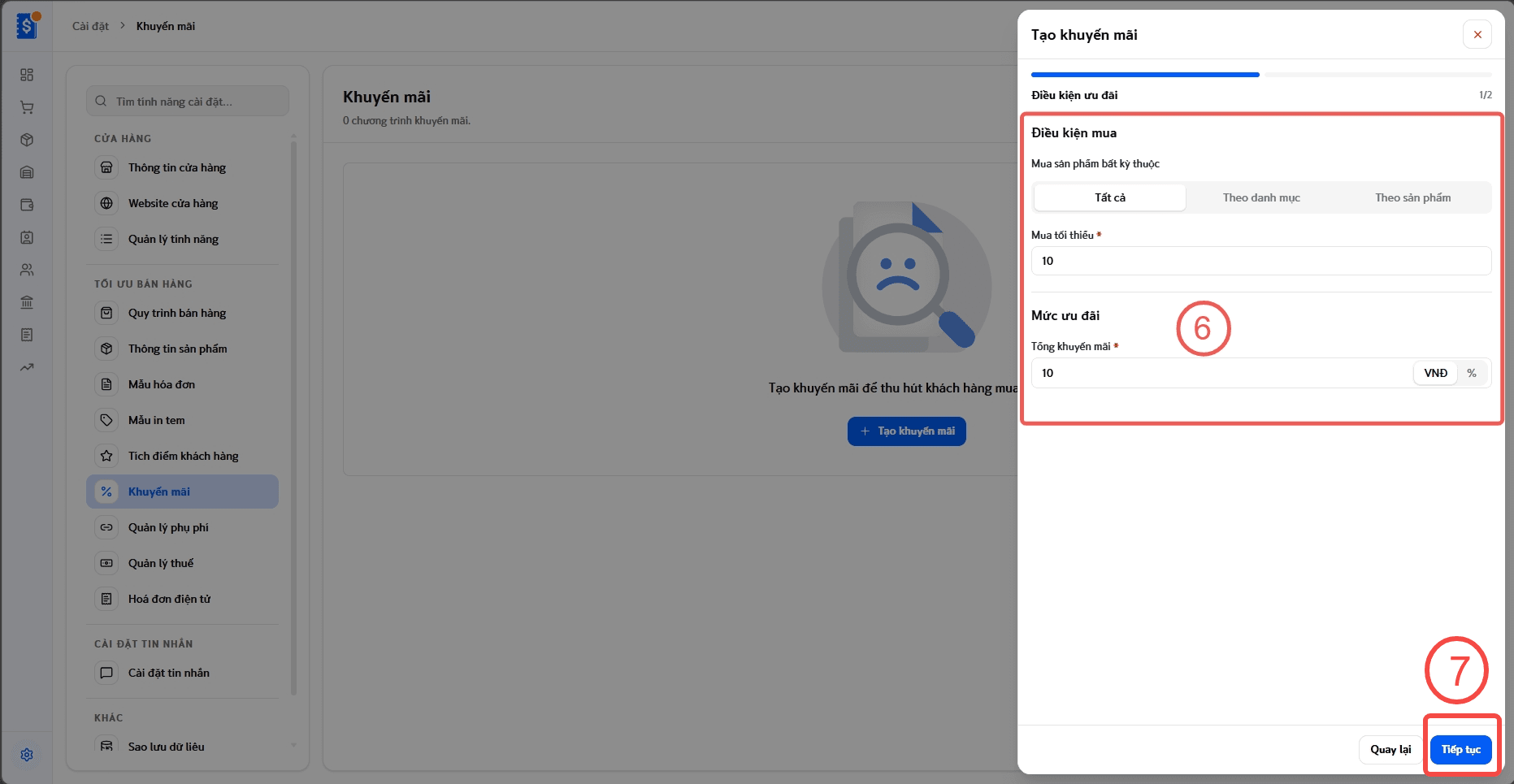
Task: Click the Mua tối thiểu input field
Action: pos(1261,261)
